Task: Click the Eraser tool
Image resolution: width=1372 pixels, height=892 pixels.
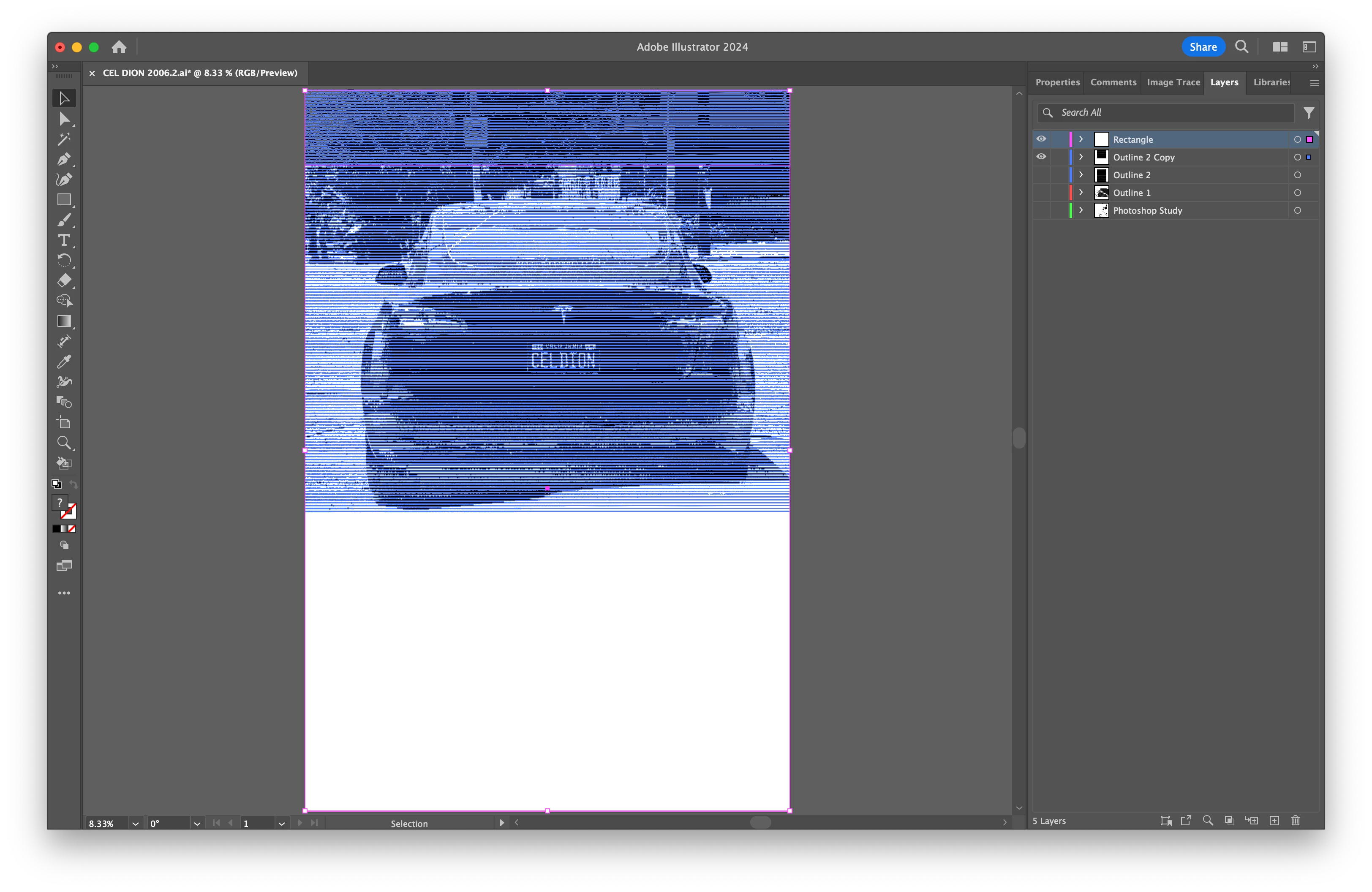Action: click(x=64, y=280)
